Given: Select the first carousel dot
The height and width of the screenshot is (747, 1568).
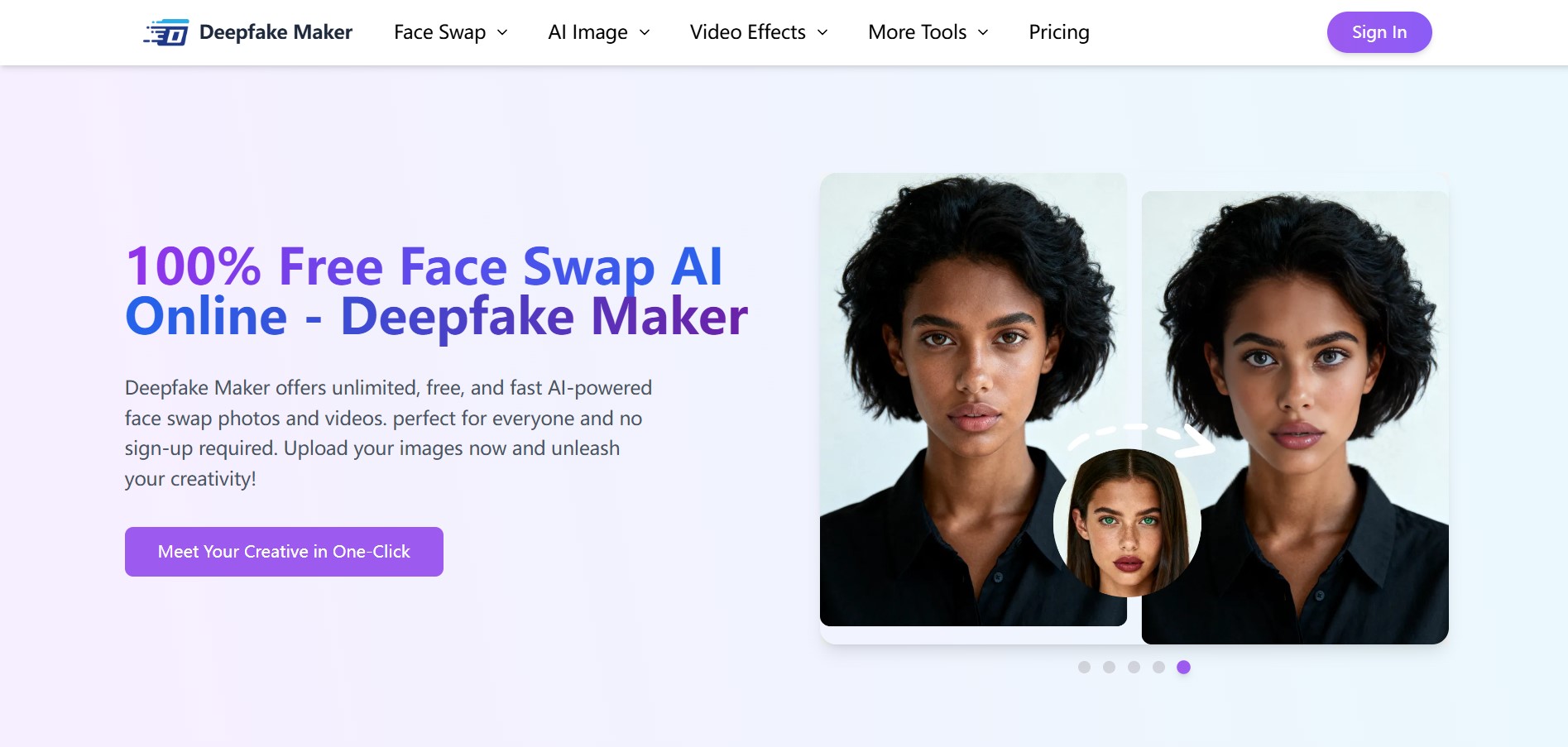Looking at the screenshot, I should (x=1084, y=668).
